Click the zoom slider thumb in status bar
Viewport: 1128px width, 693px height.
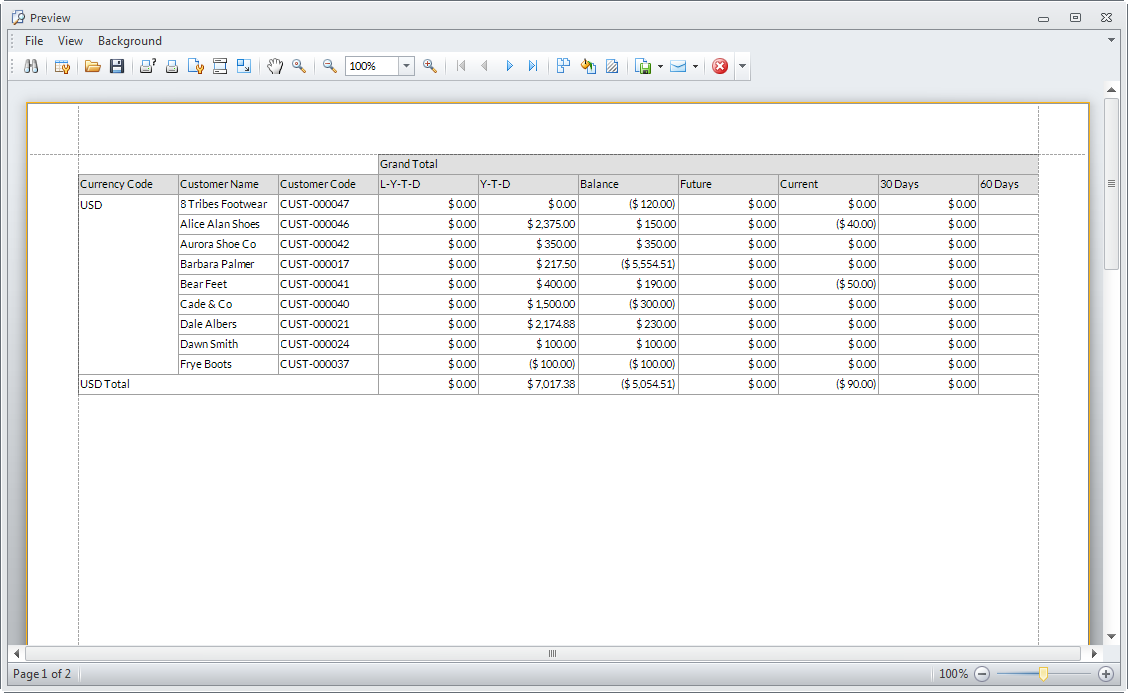click(1043, 674)
